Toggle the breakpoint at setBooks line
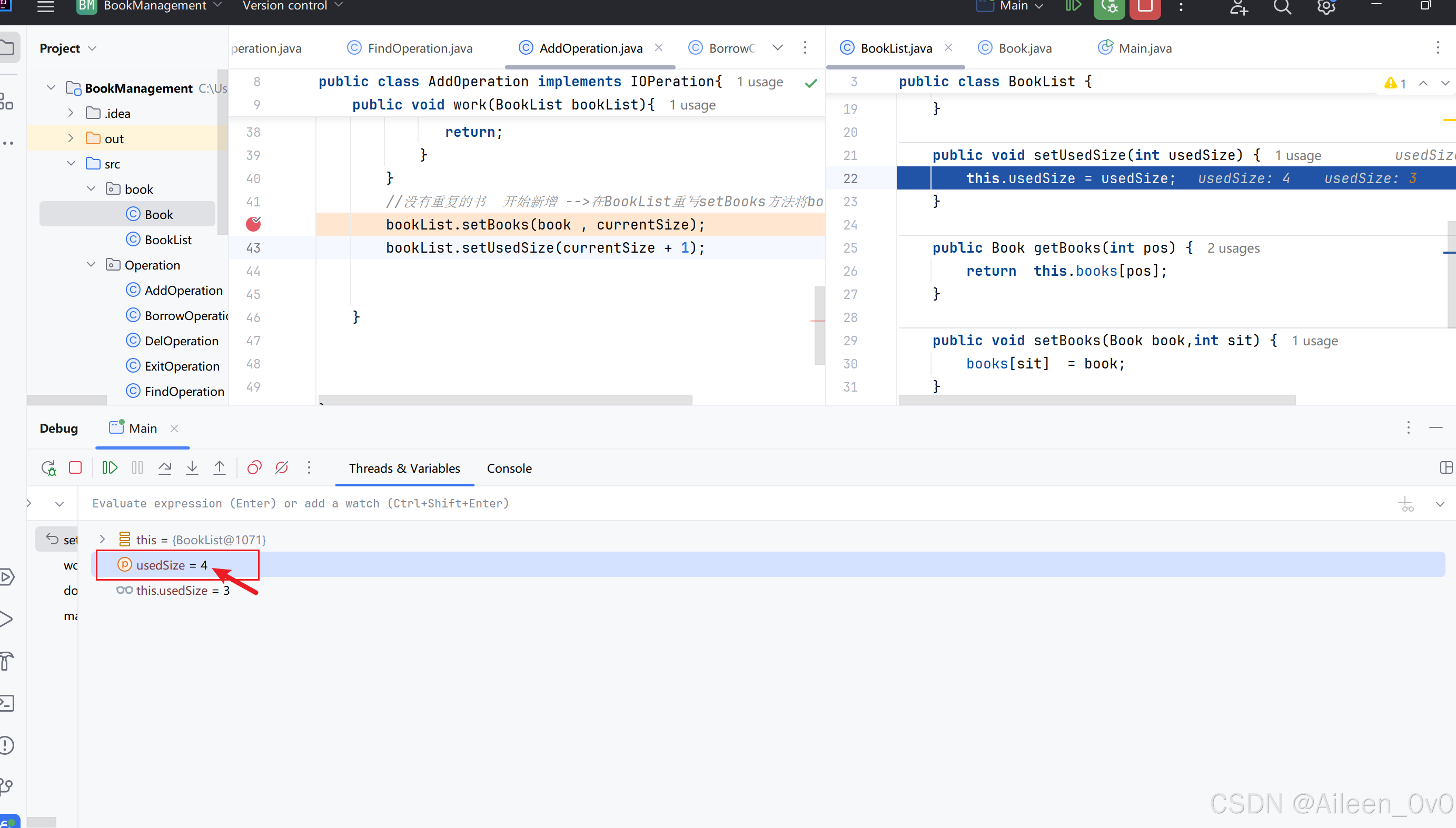The image size is (1456, 828). 253,224
